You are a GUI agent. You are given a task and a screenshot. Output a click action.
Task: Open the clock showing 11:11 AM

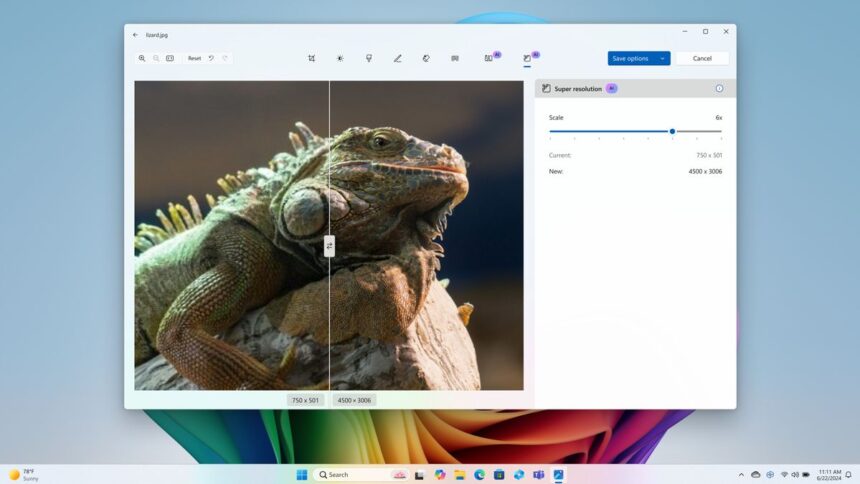click(829, 475)
